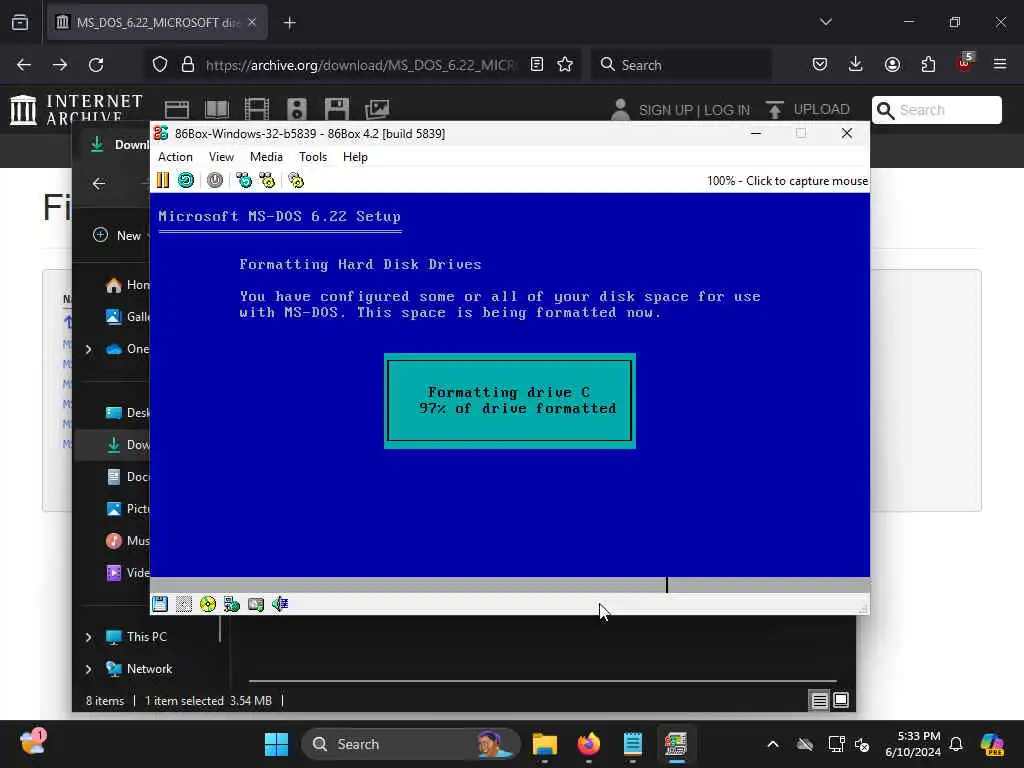The height and width of the screenshot is (768, 1024).
Task: Send Ctrl+Alt+Esc via 86Box toolbar
Action: [x=267, y=180]
